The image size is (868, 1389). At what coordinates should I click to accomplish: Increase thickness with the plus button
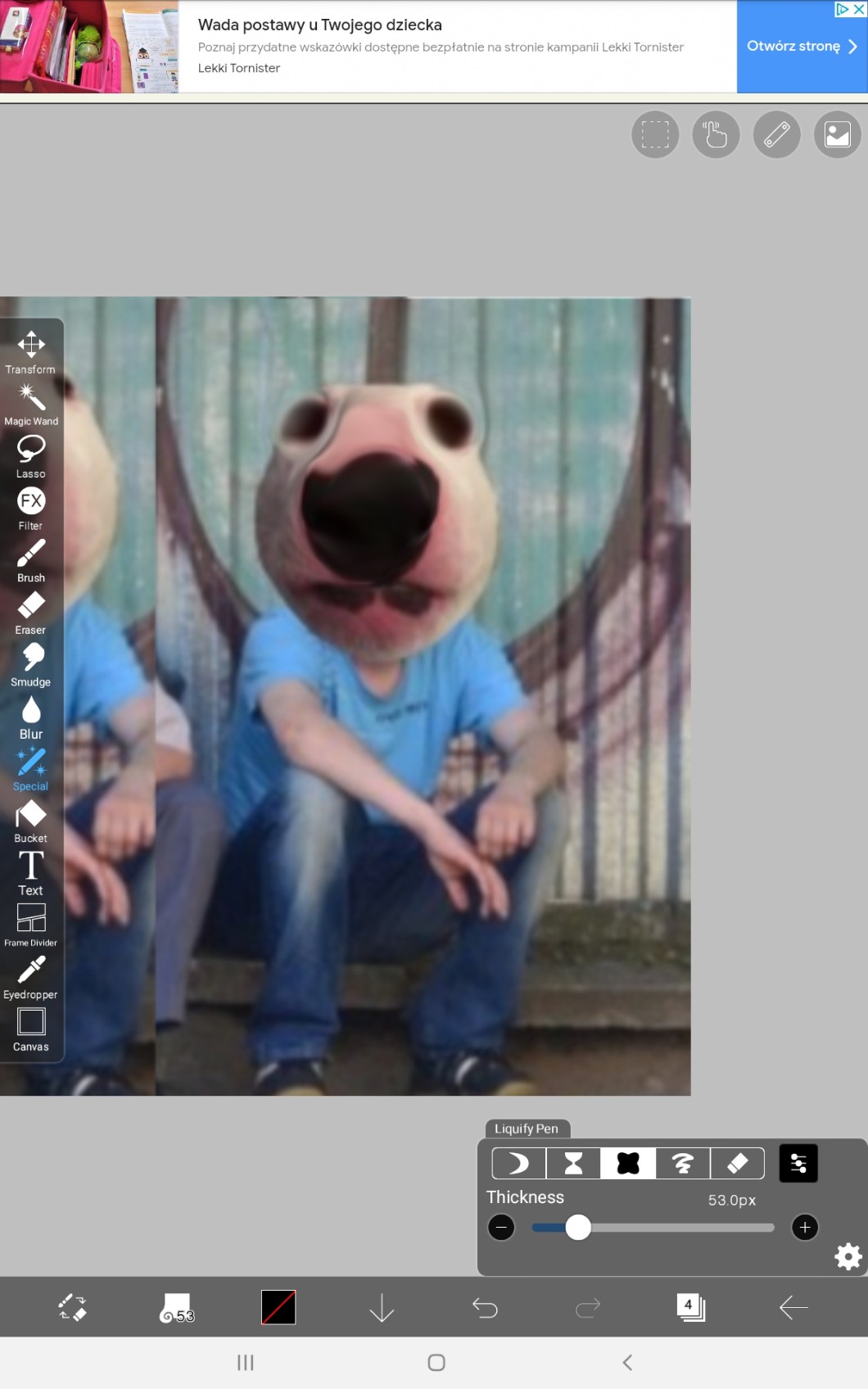click(805, 1227)
